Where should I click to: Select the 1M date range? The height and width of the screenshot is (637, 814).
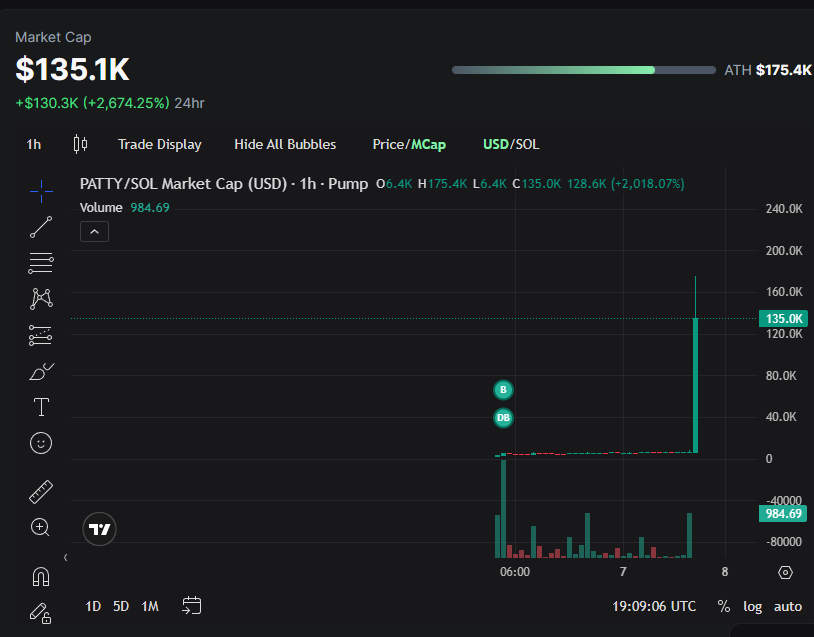click(150, 606)
